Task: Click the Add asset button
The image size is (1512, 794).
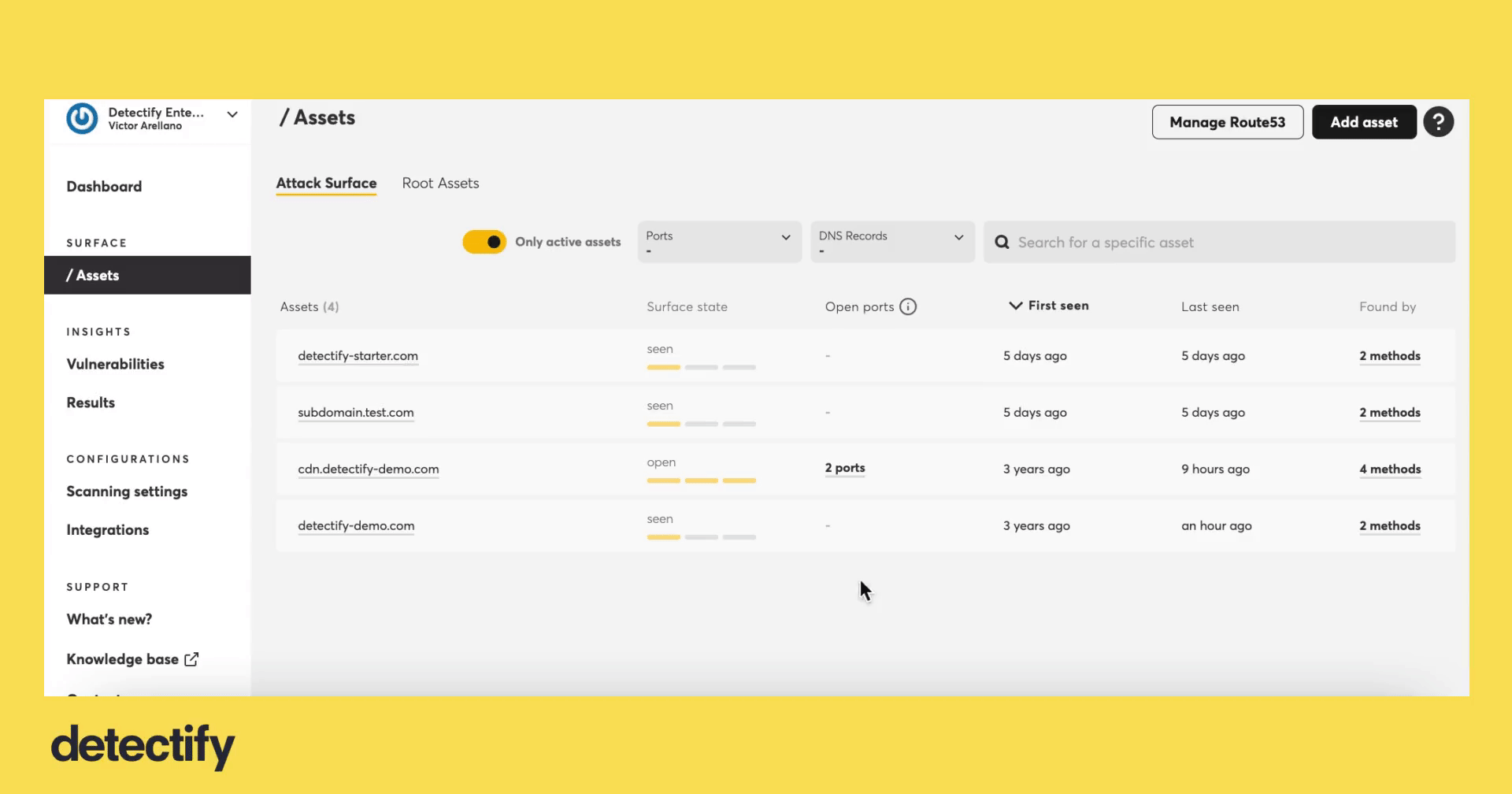Action: (1364, 122)
